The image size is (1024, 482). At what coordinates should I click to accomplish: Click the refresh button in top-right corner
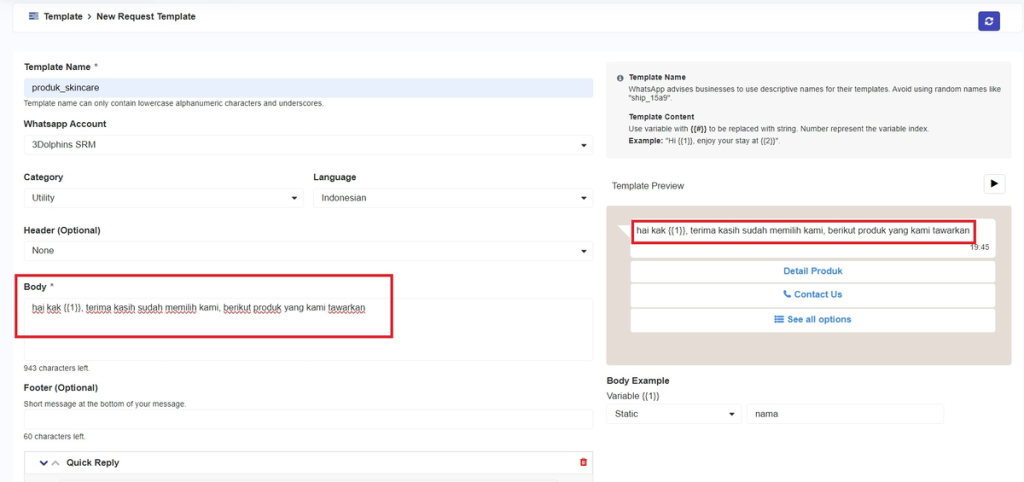pos(988,21)
